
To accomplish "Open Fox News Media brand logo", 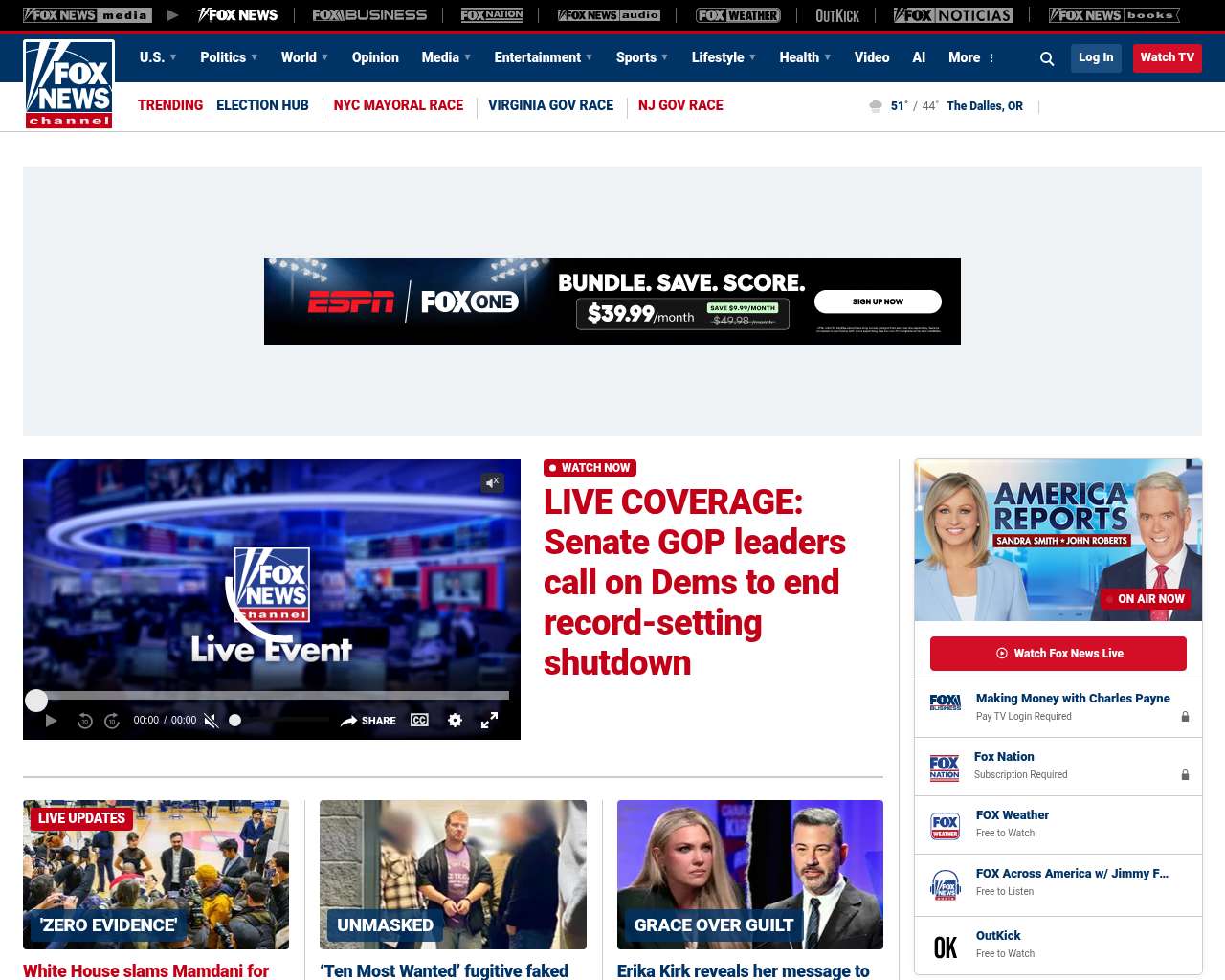I will pos(87,15).
